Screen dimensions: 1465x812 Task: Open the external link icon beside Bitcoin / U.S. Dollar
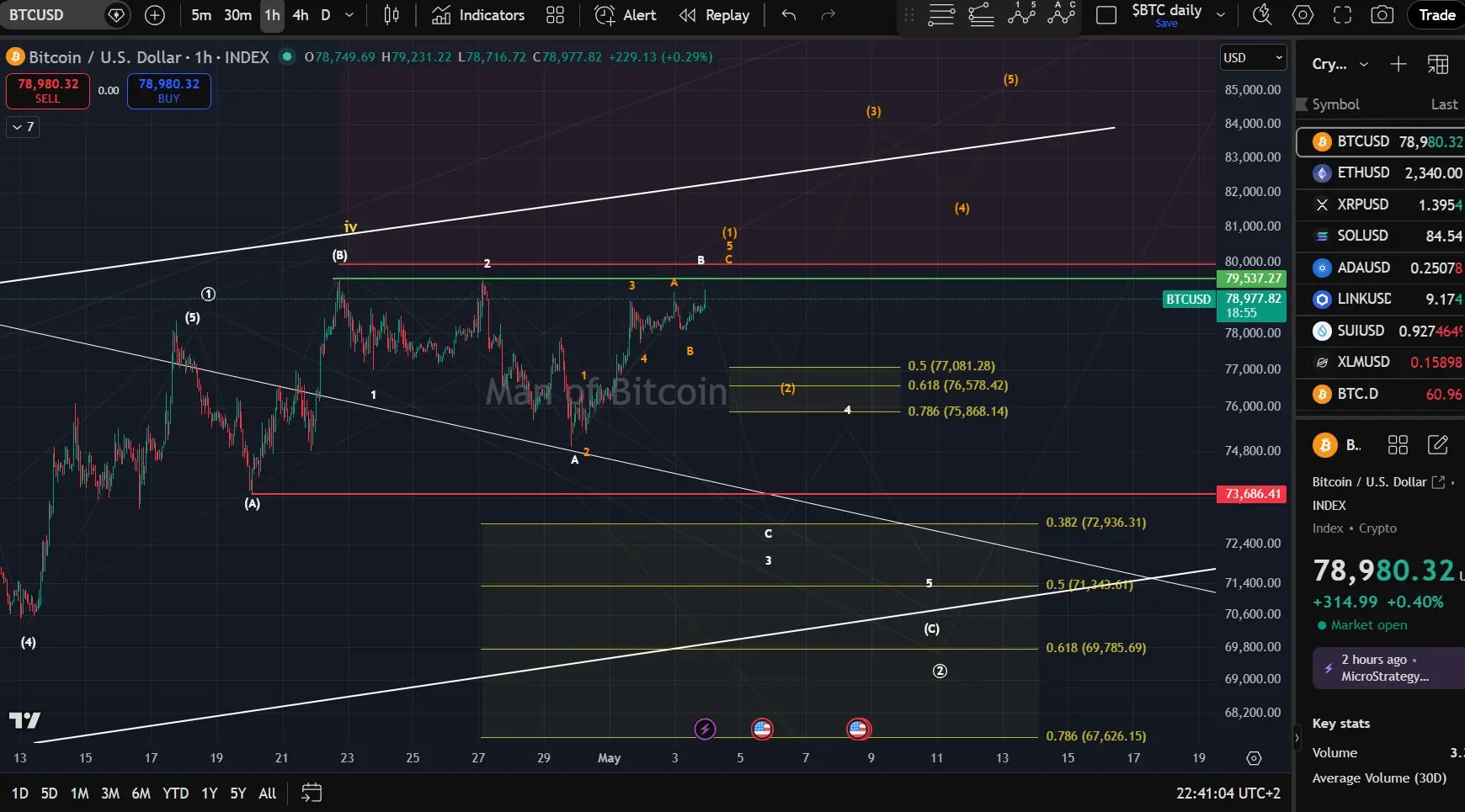click(x=1438, y=482)
